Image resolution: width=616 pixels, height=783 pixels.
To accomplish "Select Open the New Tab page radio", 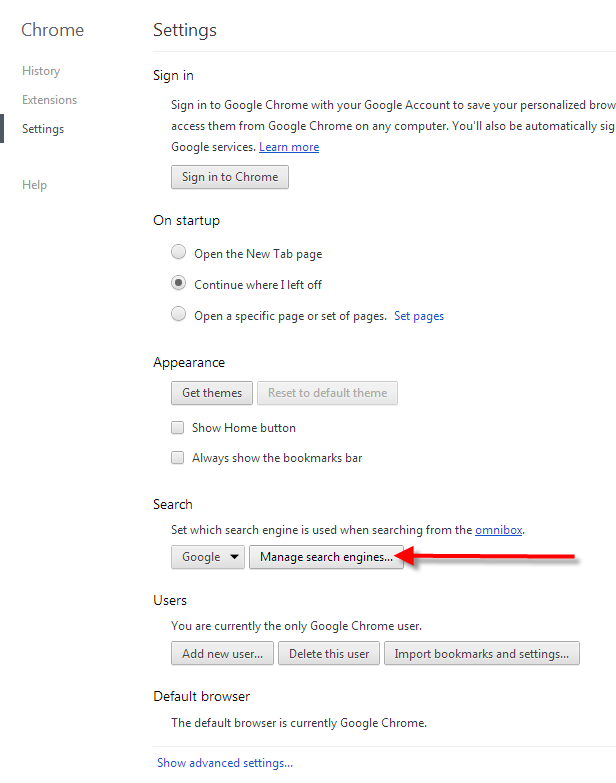I will (178, 252).
